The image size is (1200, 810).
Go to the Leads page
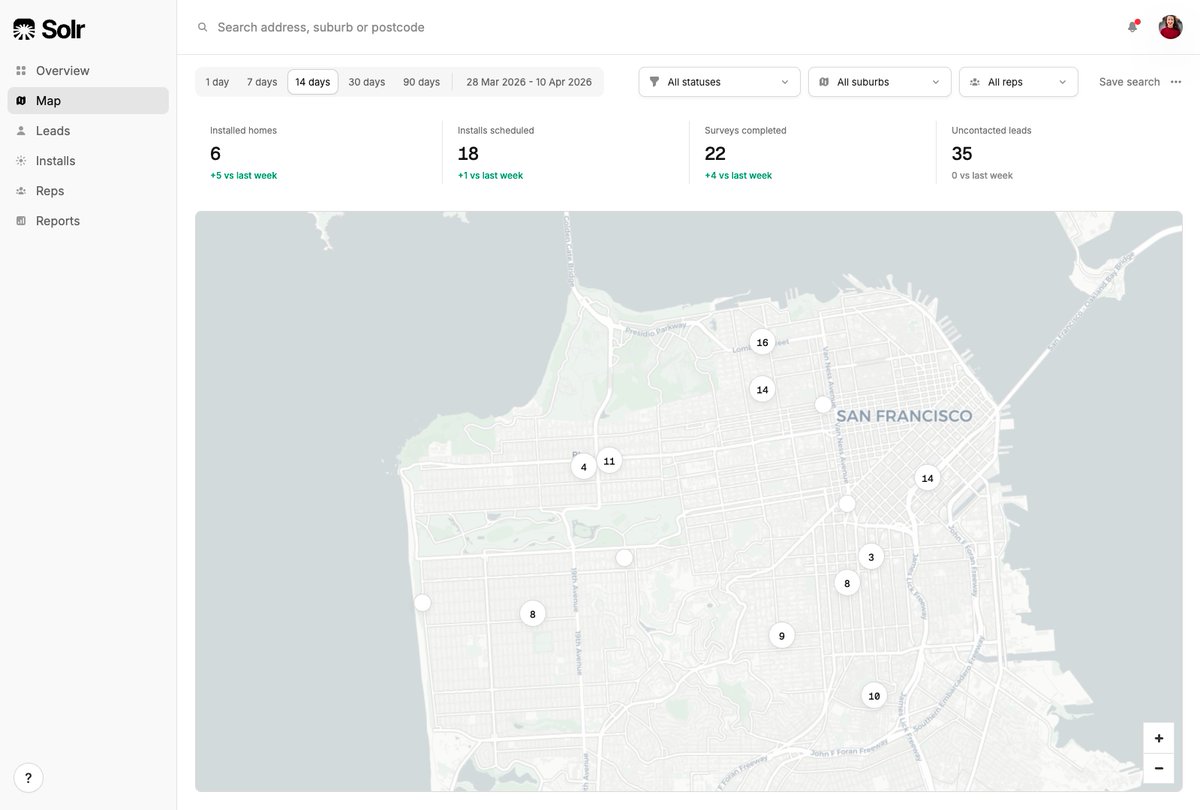(x=88, y=131)
